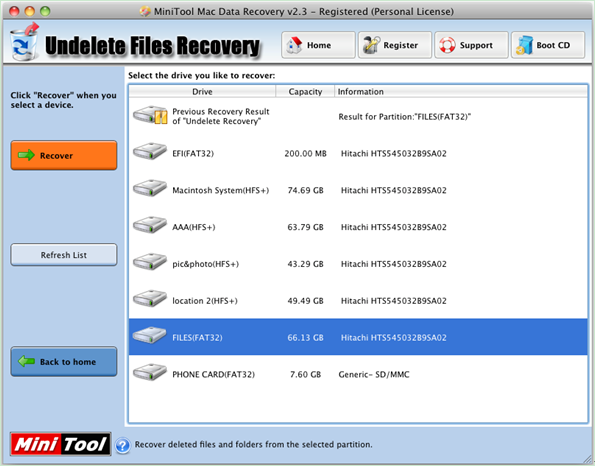
Task: Click the Home house icon
Action: tap(294, 45)
